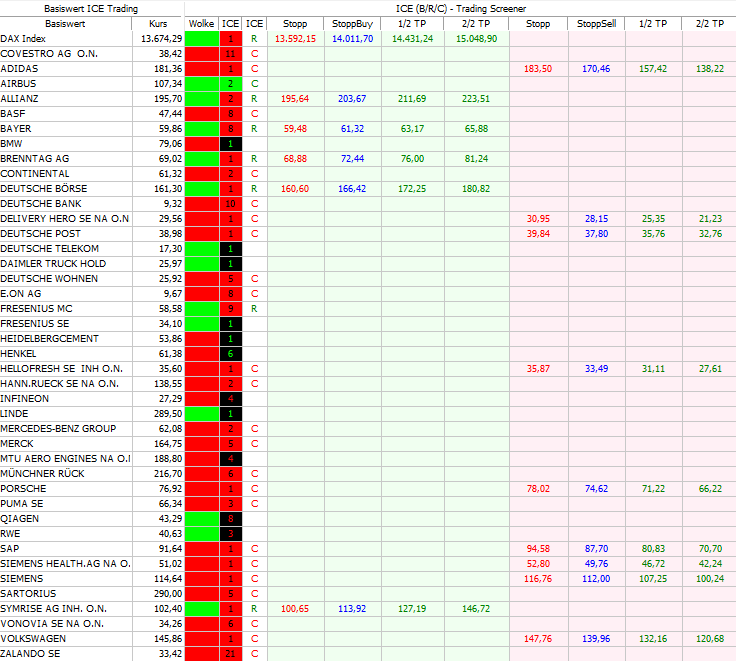
Task: Click DAX StoppBuy value 14.011,70
Action: tap(353, 38)
